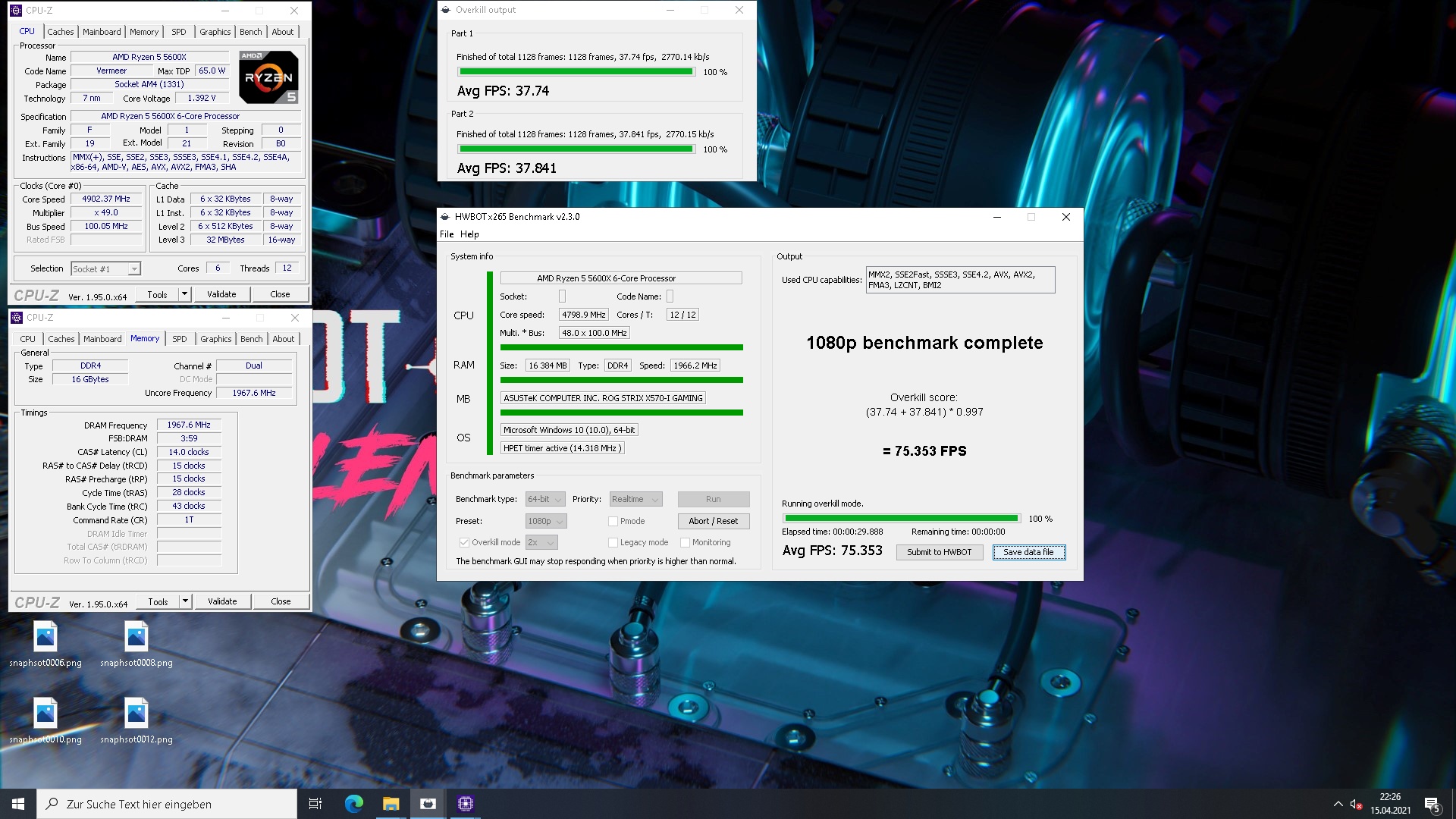Click the Windows search text box
The image size is (1456, 819).
point(167,804)
